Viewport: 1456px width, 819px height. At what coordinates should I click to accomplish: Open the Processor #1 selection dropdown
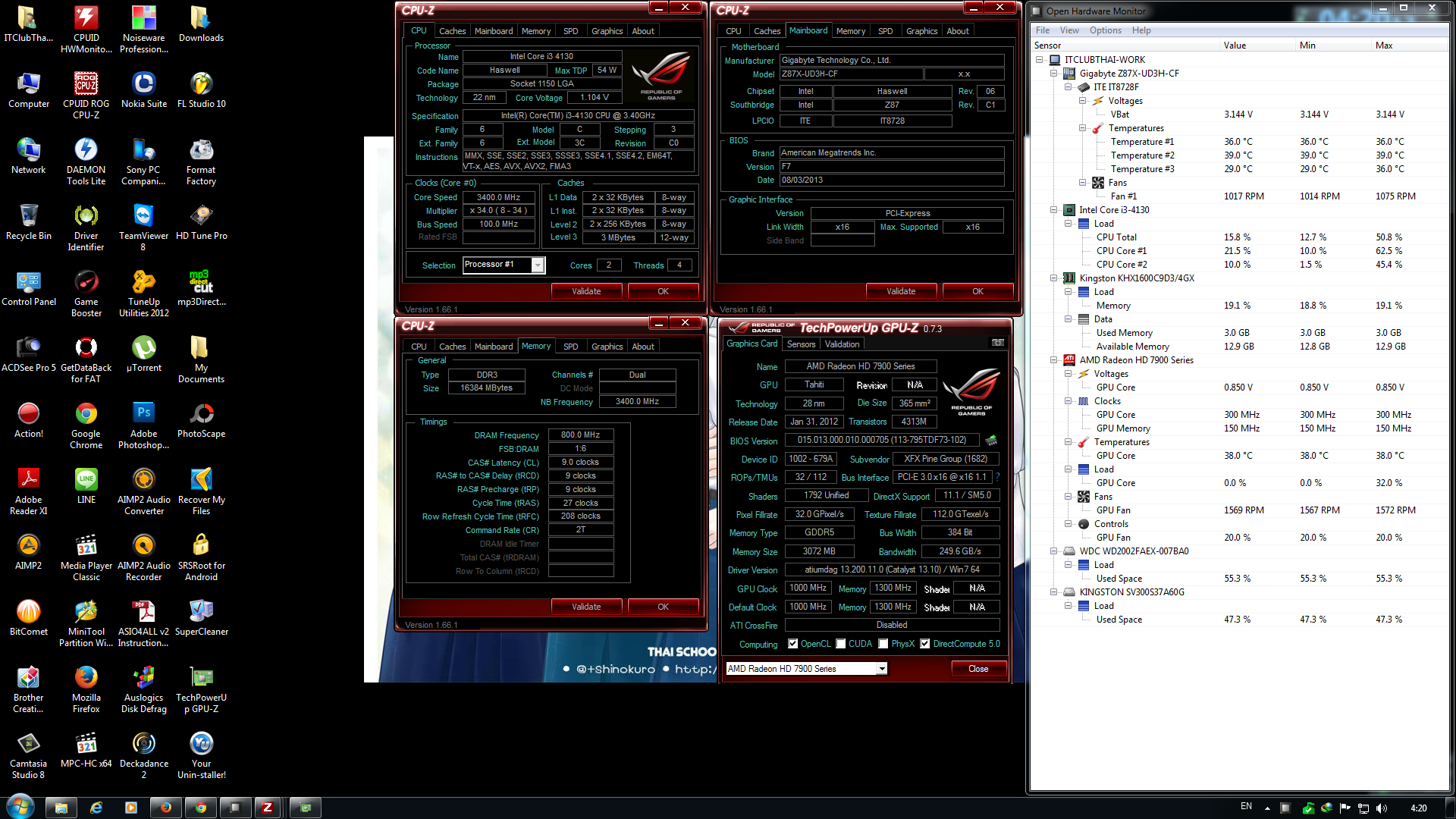point(538,265)
